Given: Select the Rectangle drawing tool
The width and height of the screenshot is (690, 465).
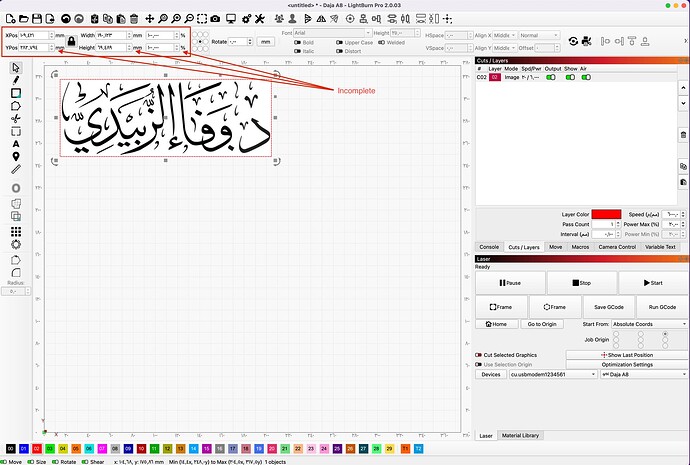Looking at the screenshot, I should [x=16, y=93].
